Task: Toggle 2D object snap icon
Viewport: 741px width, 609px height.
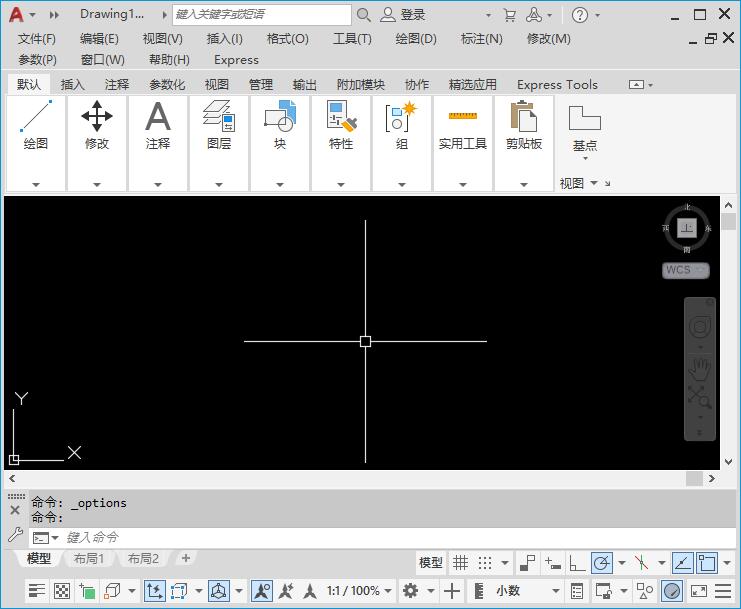Action: [x=707, y=563]
